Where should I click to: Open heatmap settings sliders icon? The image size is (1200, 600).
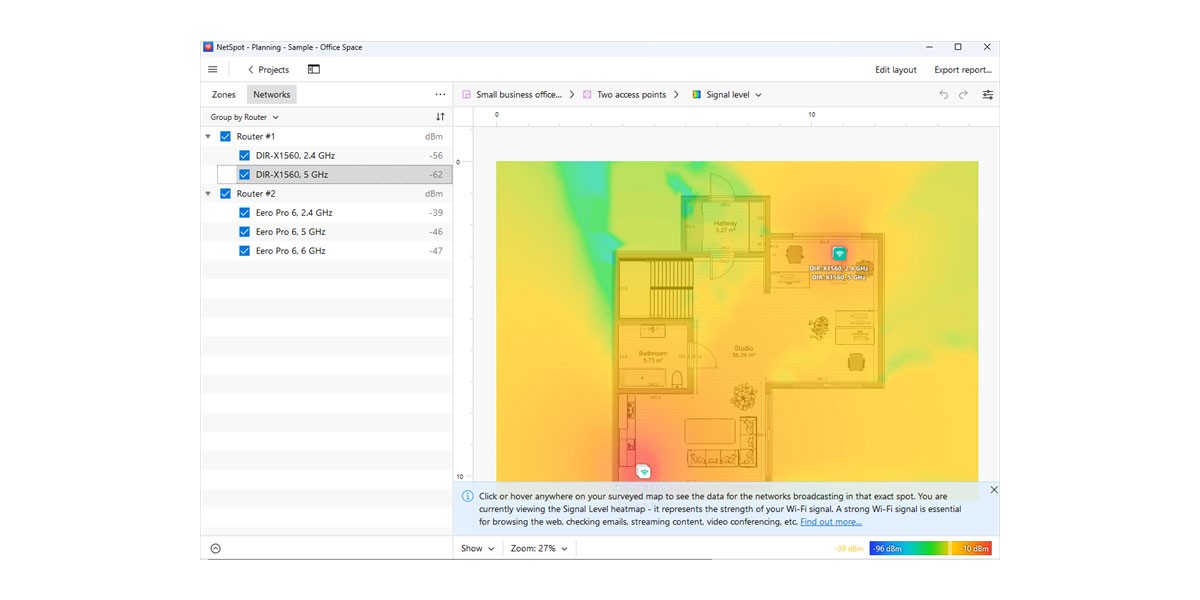[x=988, y=95]
